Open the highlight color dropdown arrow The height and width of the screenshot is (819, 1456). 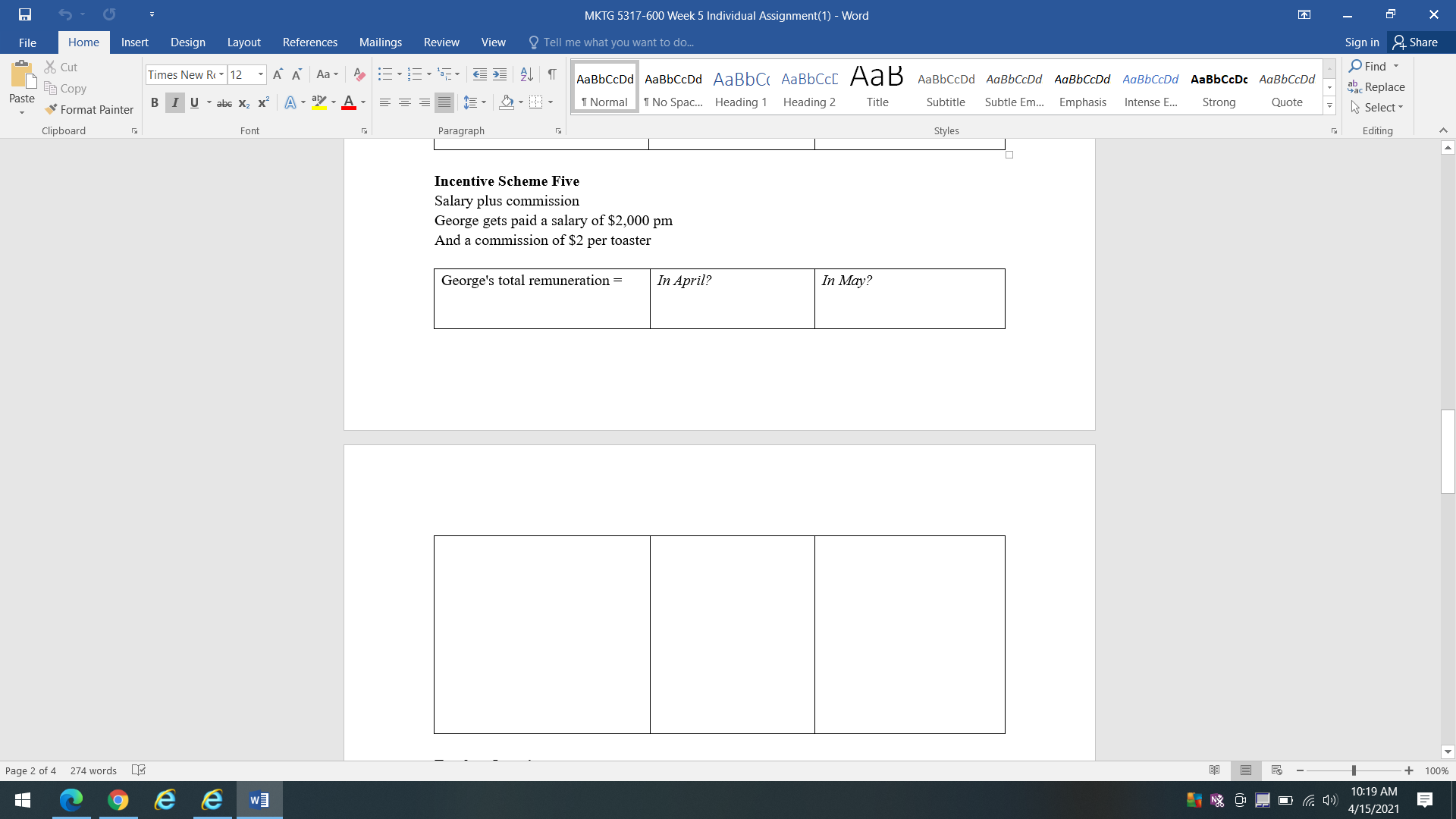pyautogui.click(x=334, y=102)
